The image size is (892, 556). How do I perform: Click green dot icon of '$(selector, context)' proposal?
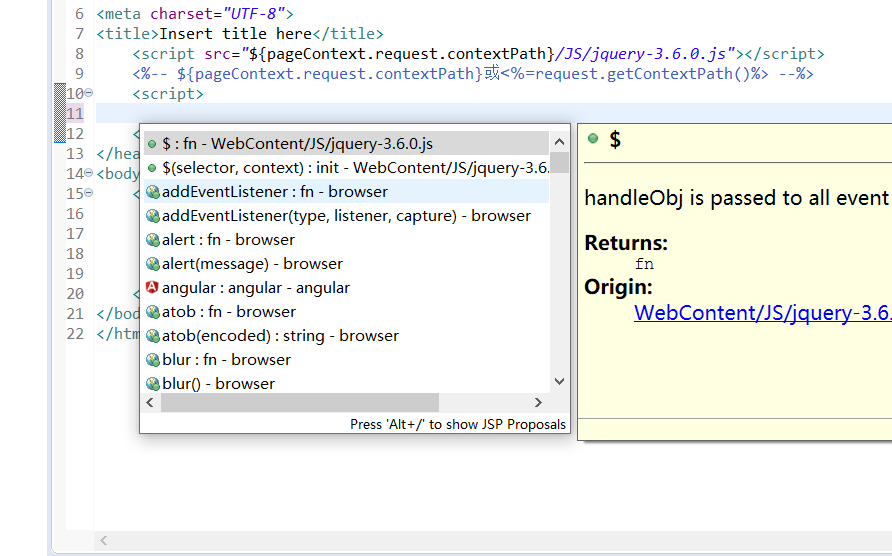click(x=152, y=168)
